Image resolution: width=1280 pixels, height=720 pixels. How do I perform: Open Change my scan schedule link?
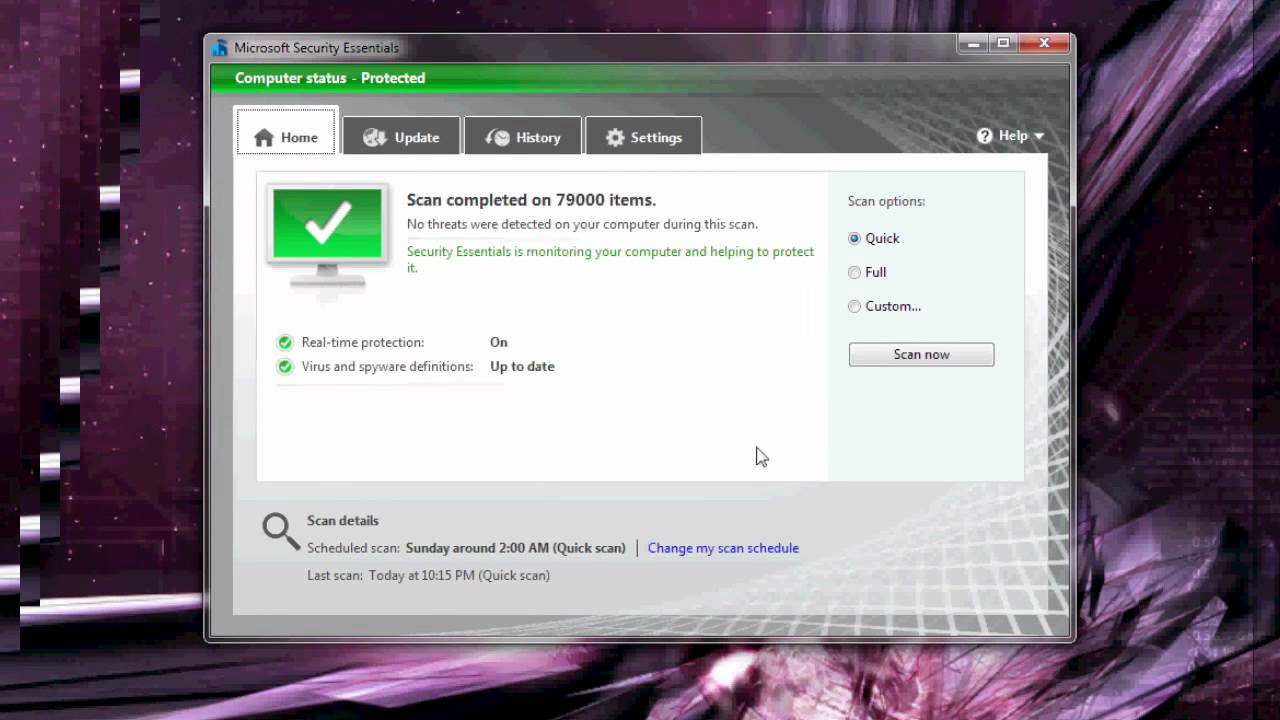(x=723, y=548)
